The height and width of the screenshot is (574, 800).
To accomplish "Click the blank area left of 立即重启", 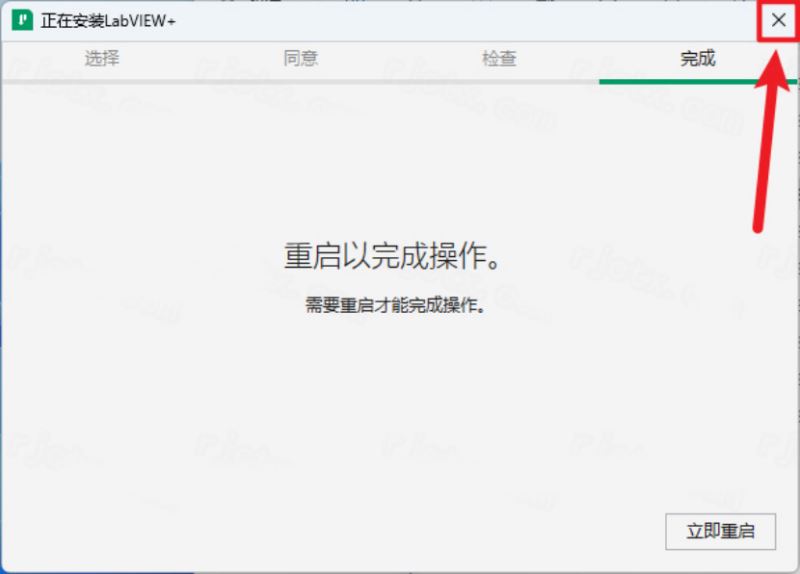I will [x=400, y=531].
